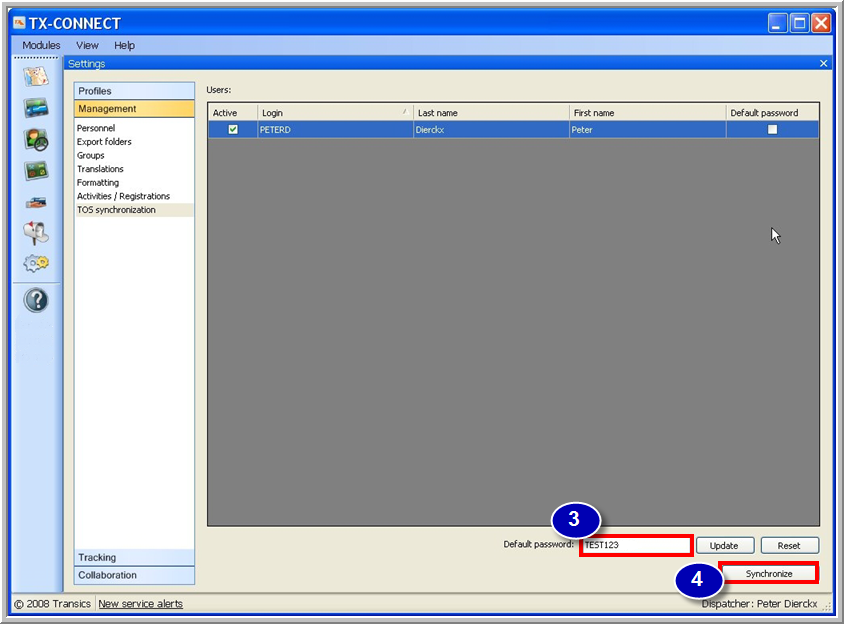Open the driver with steering wheel icon
This screenshot has height=624, width=844.
36,139
